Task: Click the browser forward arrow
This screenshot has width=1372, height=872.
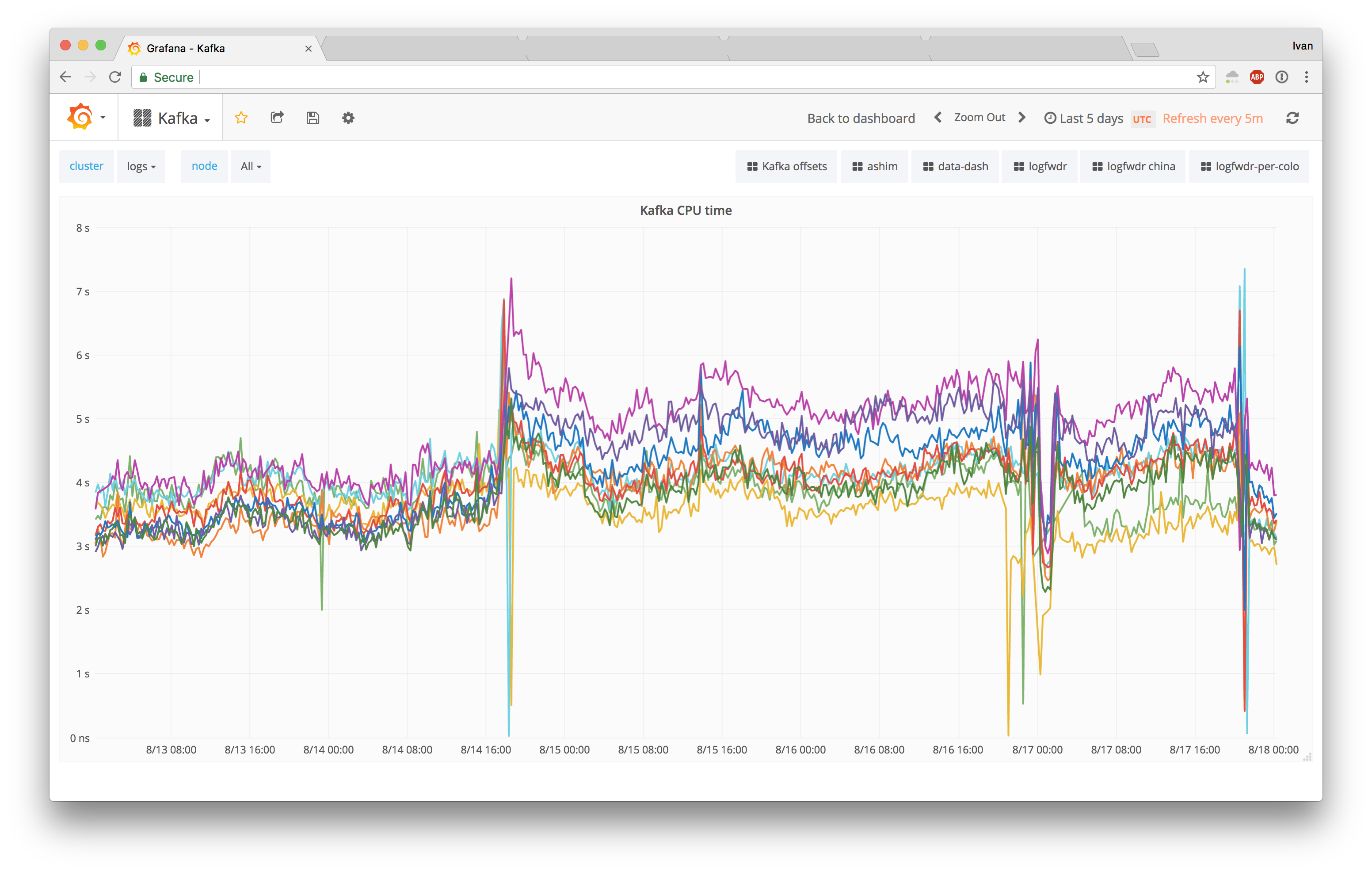Action: 90,77
